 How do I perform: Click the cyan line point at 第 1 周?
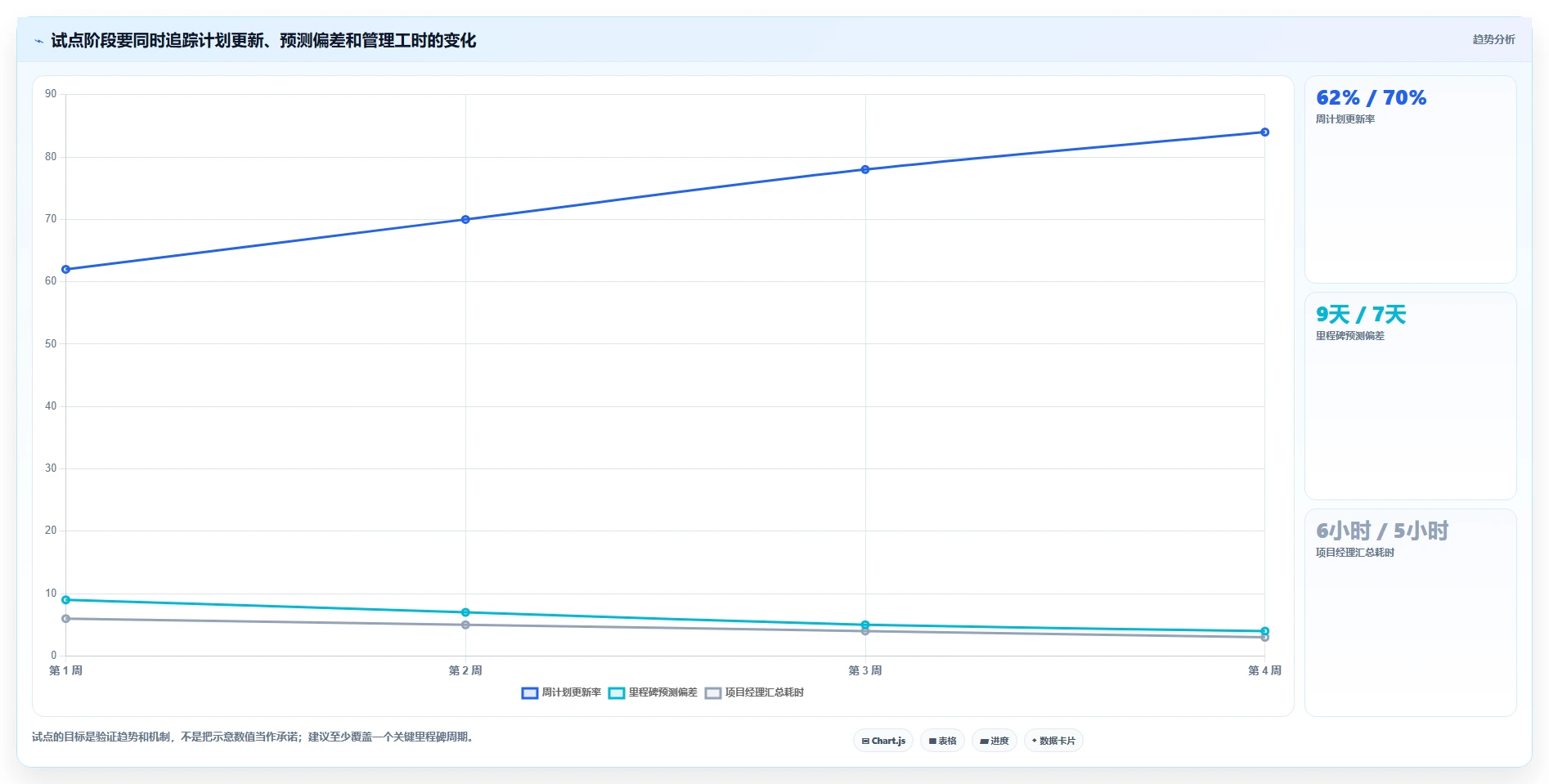pos(65,600)
